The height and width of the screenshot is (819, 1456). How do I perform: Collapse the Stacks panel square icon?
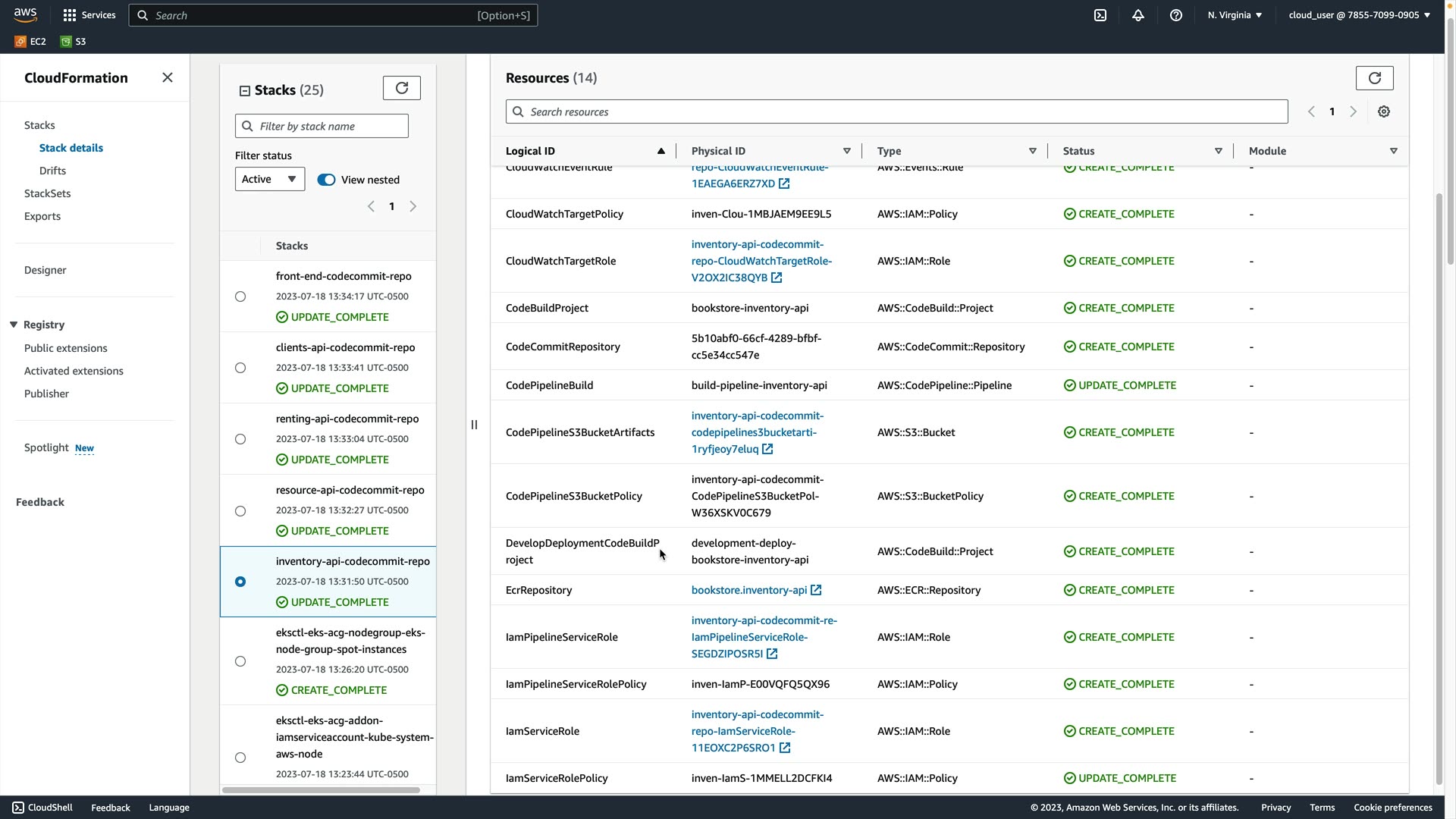pos(245,91)
